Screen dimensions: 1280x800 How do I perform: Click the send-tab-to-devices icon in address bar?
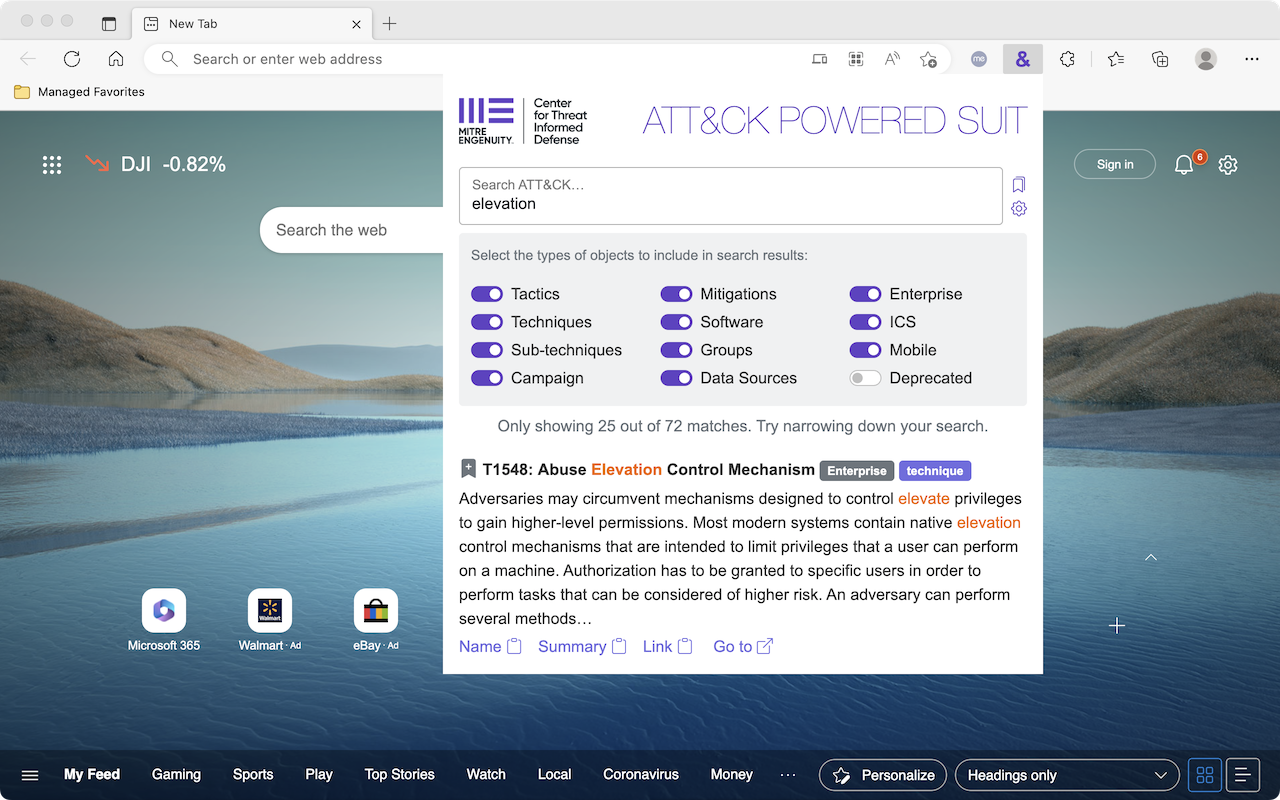[820, 59]
